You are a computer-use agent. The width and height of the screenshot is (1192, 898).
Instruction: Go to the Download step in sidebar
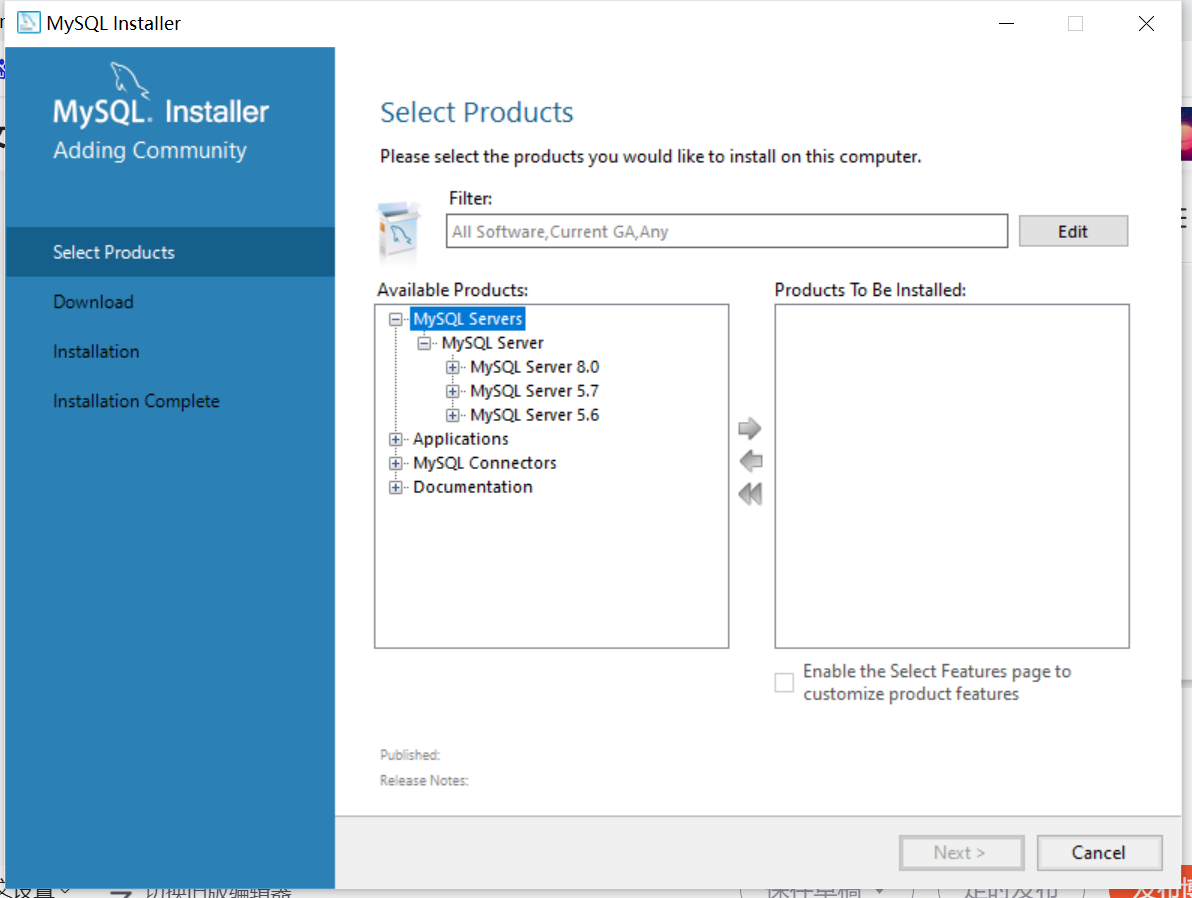pyautogui.click(x=93, y=302)
